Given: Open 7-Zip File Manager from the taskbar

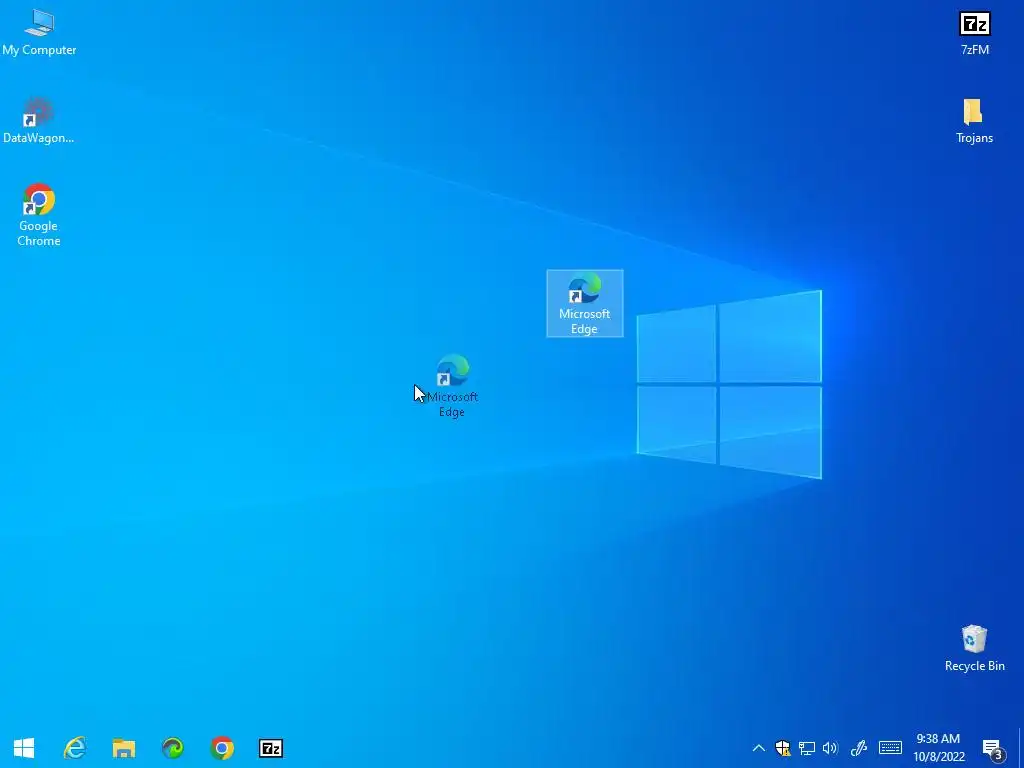Looking at the screenshot, I should [x=271, y=748].
